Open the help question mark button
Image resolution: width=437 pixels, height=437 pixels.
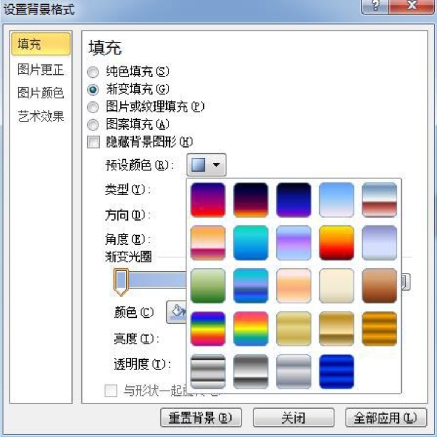374,6
